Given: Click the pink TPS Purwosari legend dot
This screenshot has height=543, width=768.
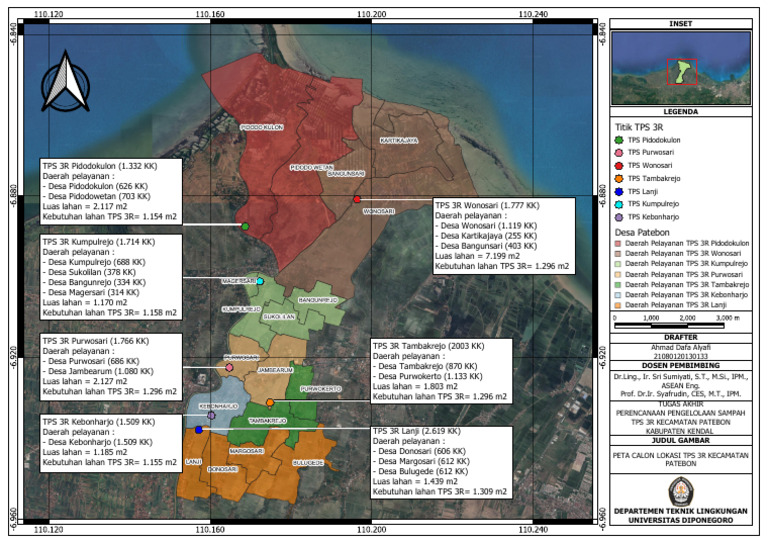Looking at the screenshot, I should point(619,153).
